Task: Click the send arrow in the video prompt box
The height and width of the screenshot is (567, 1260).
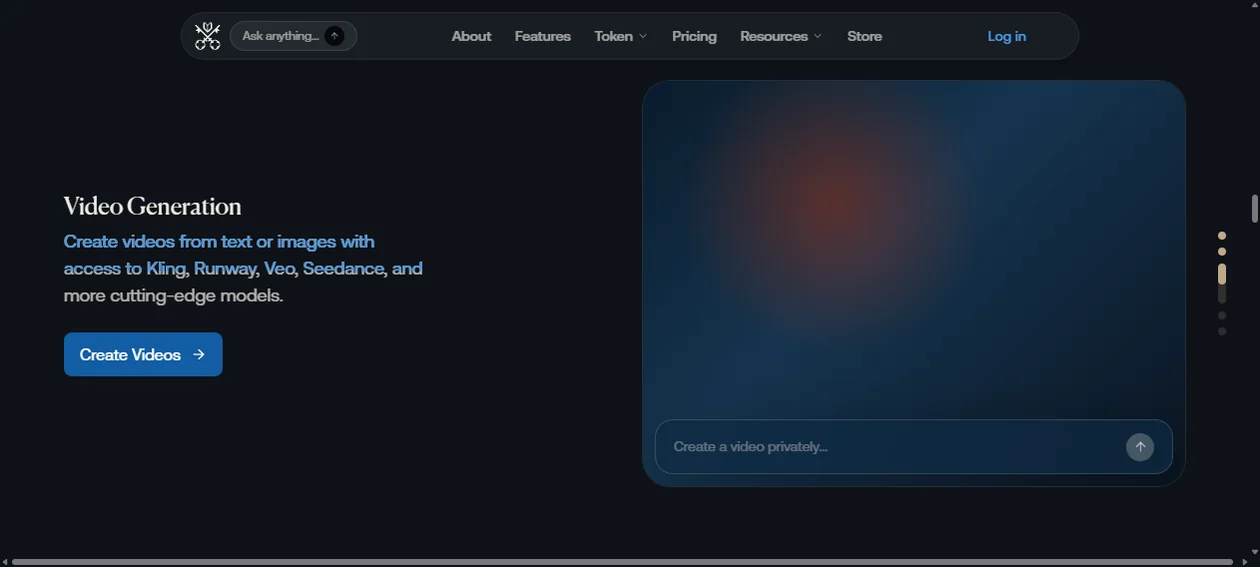Action: [1140, 447]
